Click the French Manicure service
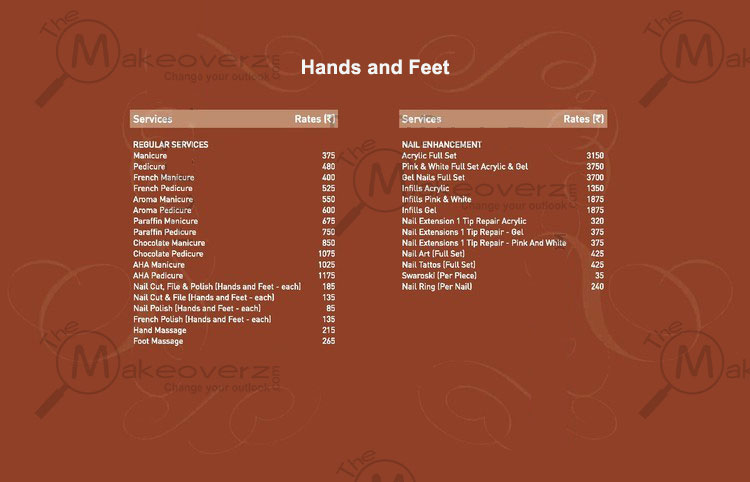Screen dimensions: 750x482 pos(164,178)
